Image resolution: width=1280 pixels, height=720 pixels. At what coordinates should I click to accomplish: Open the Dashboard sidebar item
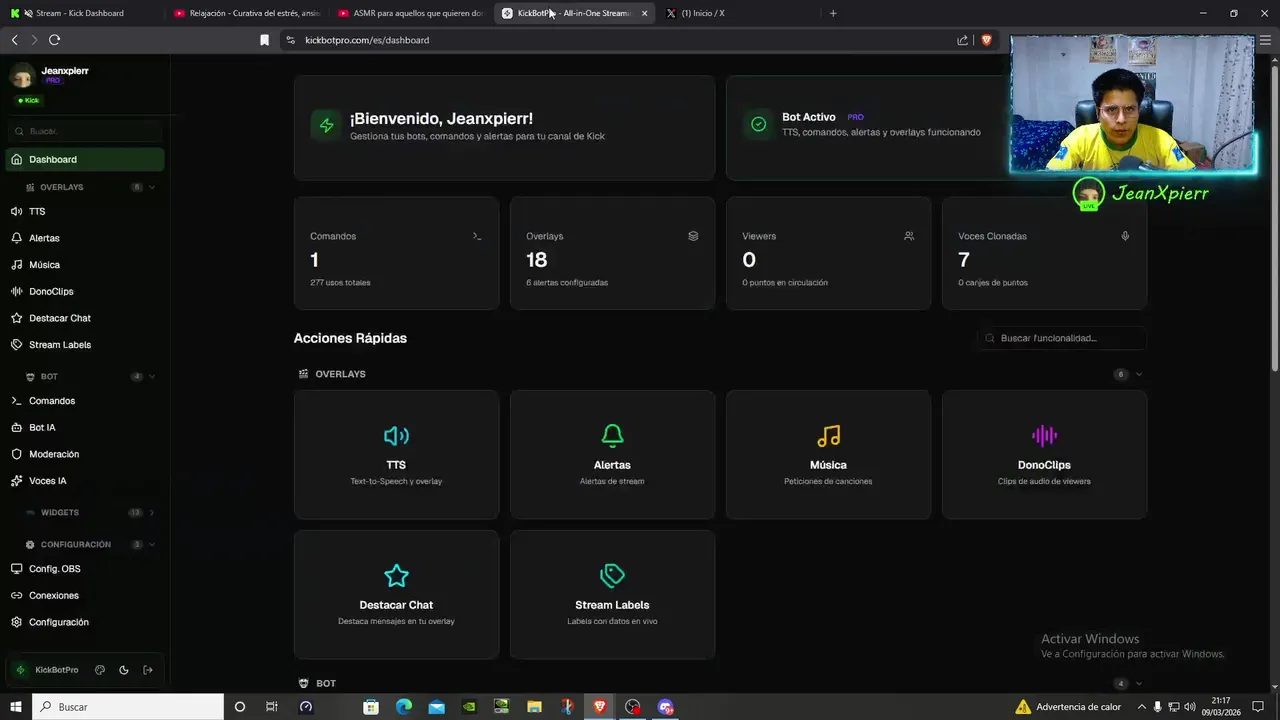85,159
